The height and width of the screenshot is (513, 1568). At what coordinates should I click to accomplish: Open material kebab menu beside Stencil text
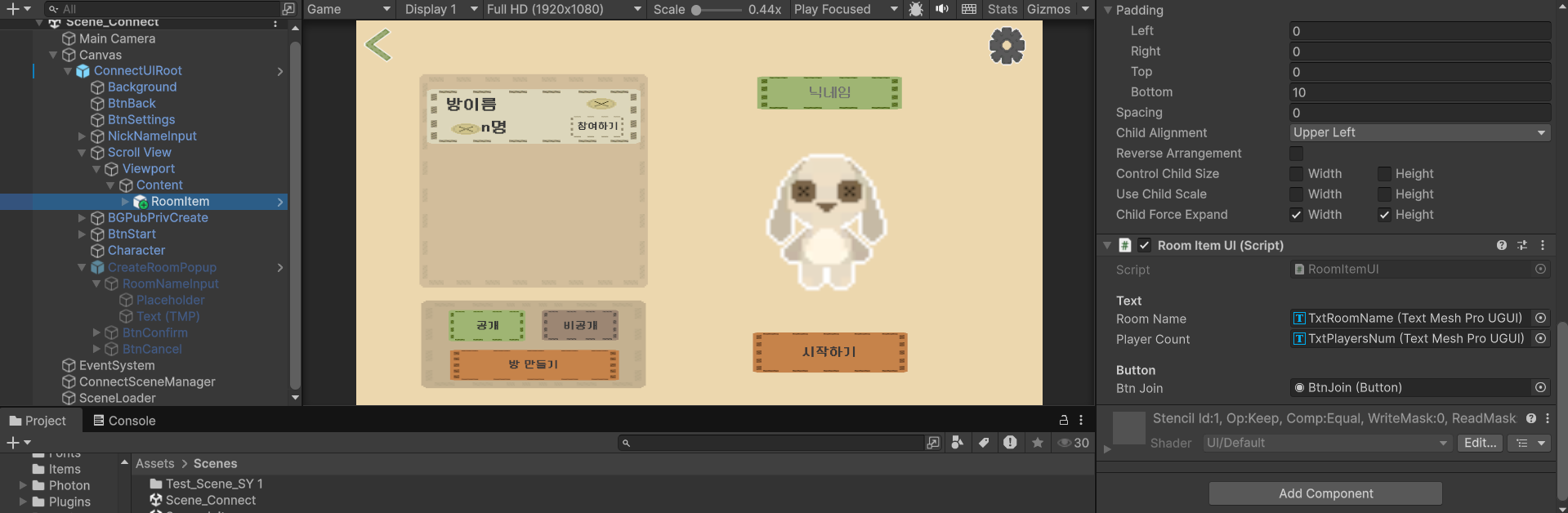(x=1547, y=418)
